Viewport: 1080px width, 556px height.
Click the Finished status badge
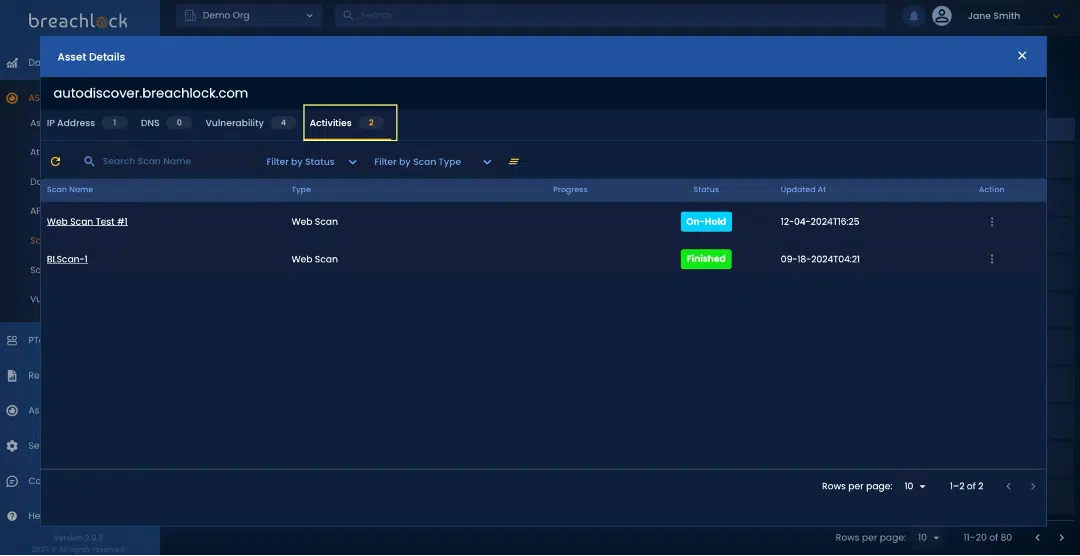(706, 259)
